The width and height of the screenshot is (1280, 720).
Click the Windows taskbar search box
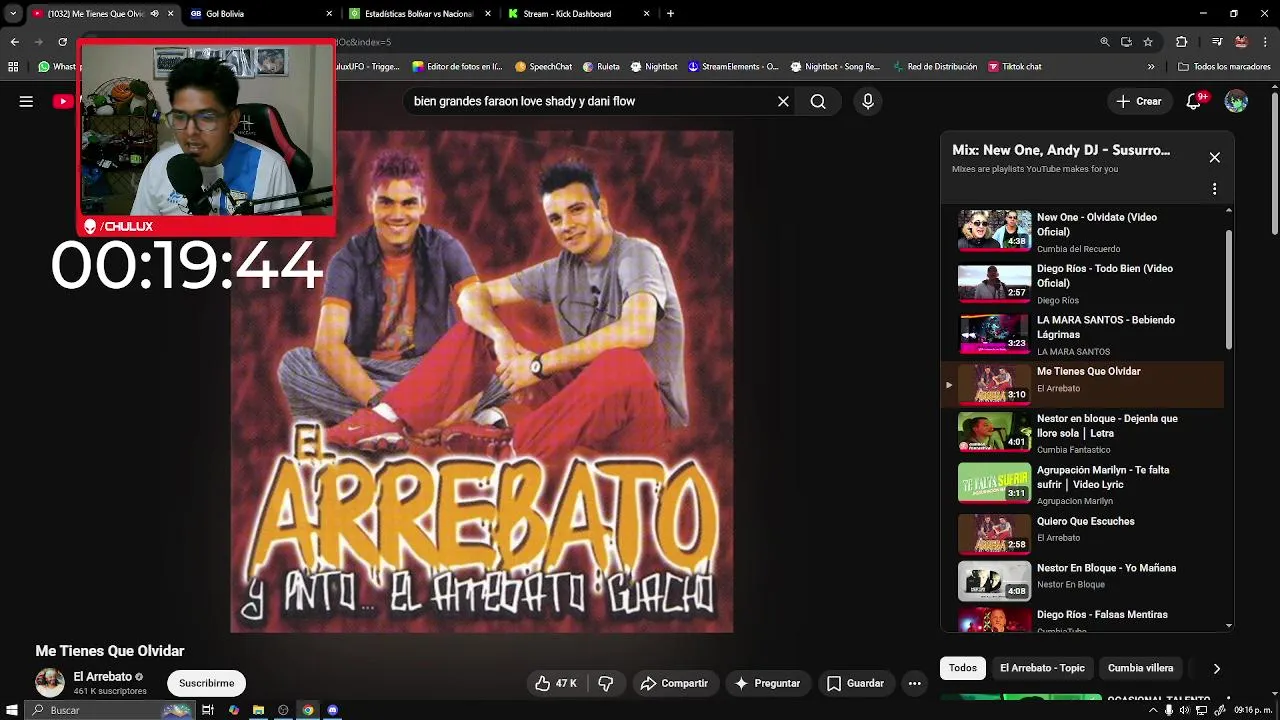tap(108, 710)
